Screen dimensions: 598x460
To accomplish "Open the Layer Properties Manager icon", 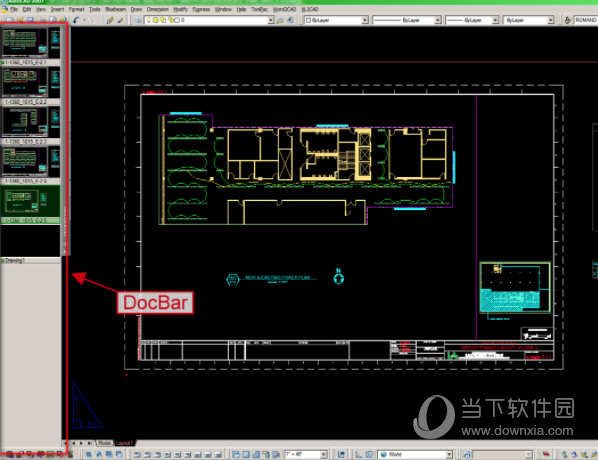I will click(138, 20).
